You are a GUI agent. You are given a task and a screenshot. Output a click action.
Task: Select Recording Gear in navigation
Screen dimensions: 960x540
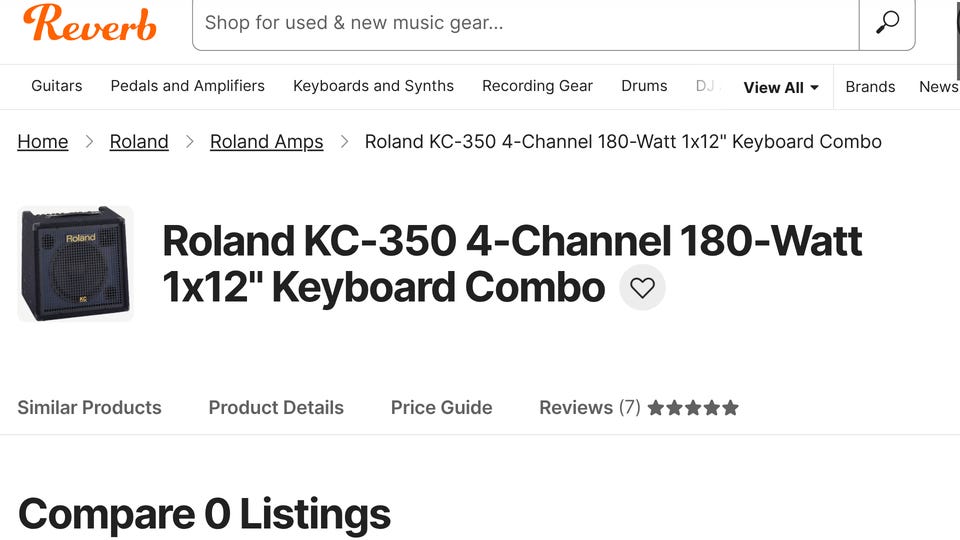pyautogui.click(x=537, y=86)
